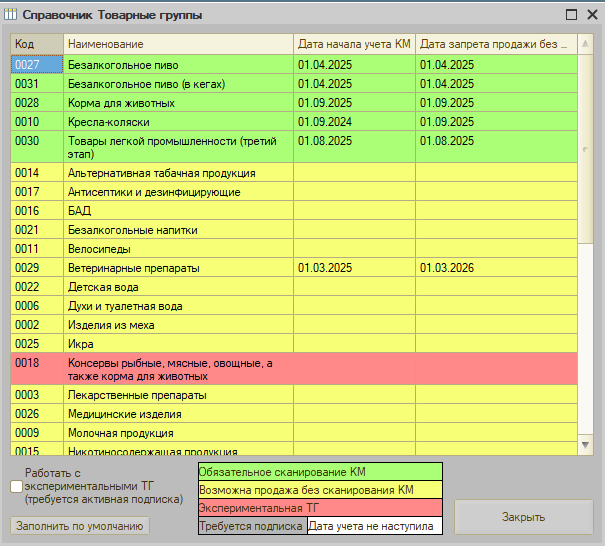The width and height of the screenshot is (605, 546).
Task: Click the window icon in the title bar
Action: [12, 15]
